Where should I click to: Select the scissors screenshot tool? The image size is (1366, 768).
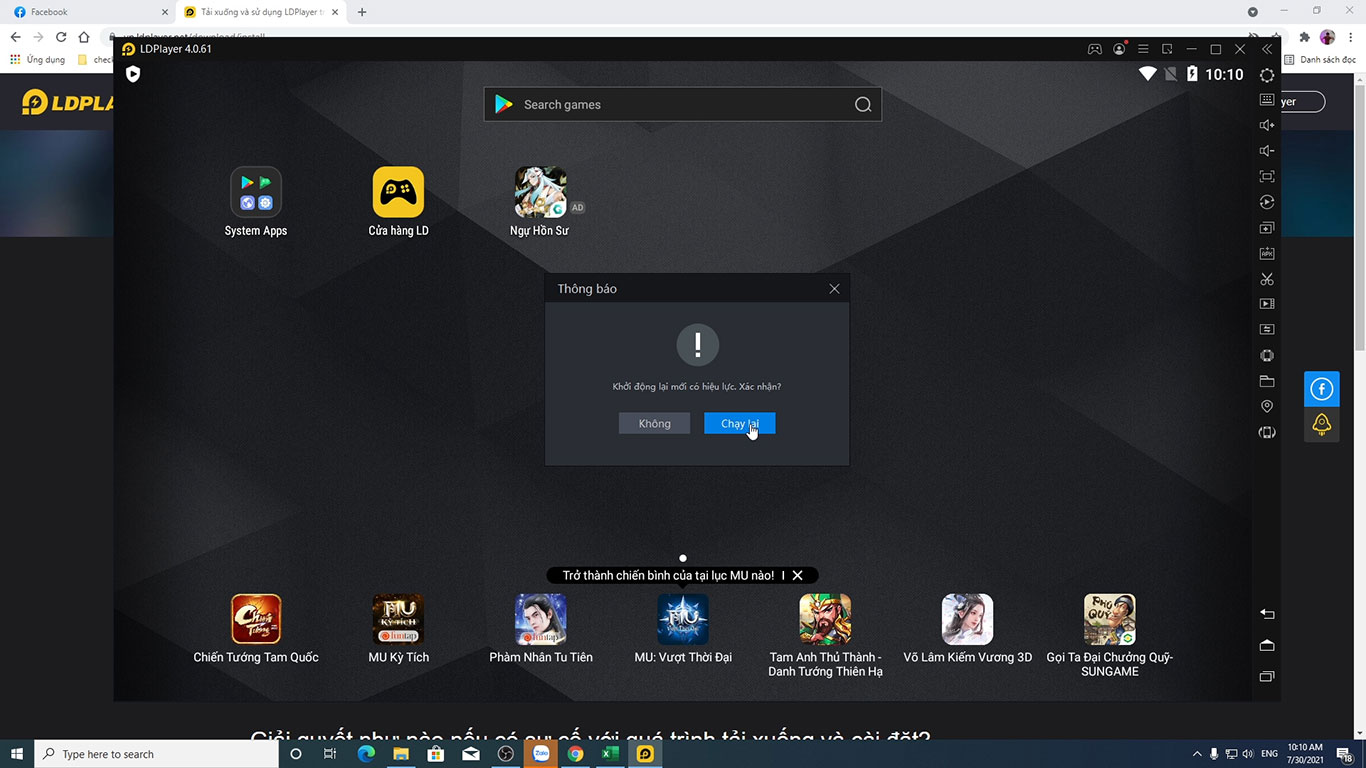(x=1267, y=279)
